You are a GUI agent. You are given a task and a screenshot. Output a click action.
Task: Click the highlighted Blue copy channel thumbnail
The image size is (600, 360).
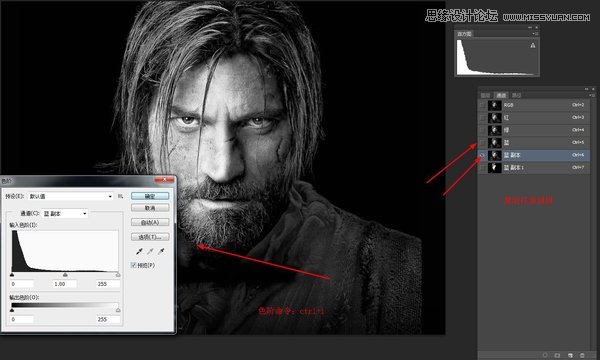(495, 155)
